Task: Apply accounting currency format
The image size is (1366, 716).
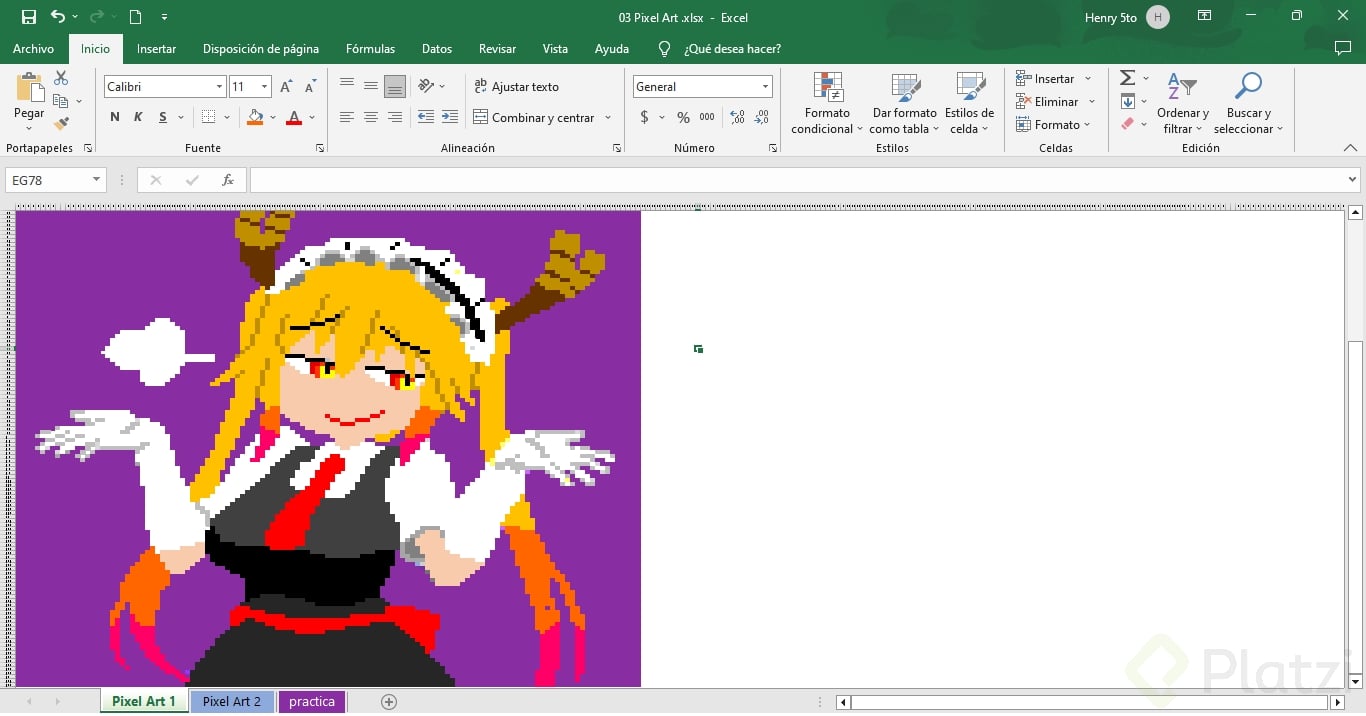Action: click(644, 117)
